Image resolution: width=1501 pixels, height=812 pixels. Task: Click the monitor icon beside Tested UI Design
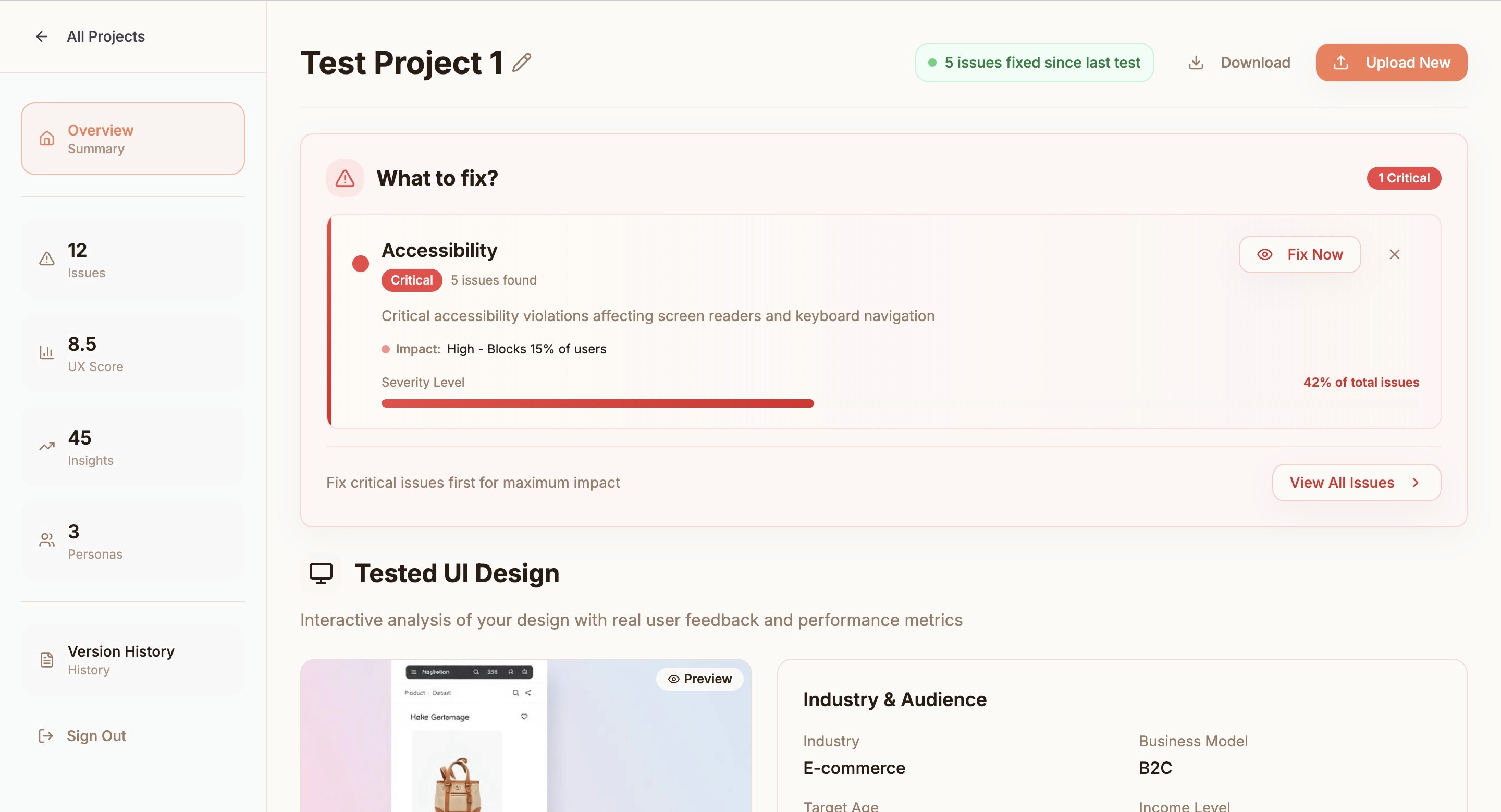tap(321, 573)
